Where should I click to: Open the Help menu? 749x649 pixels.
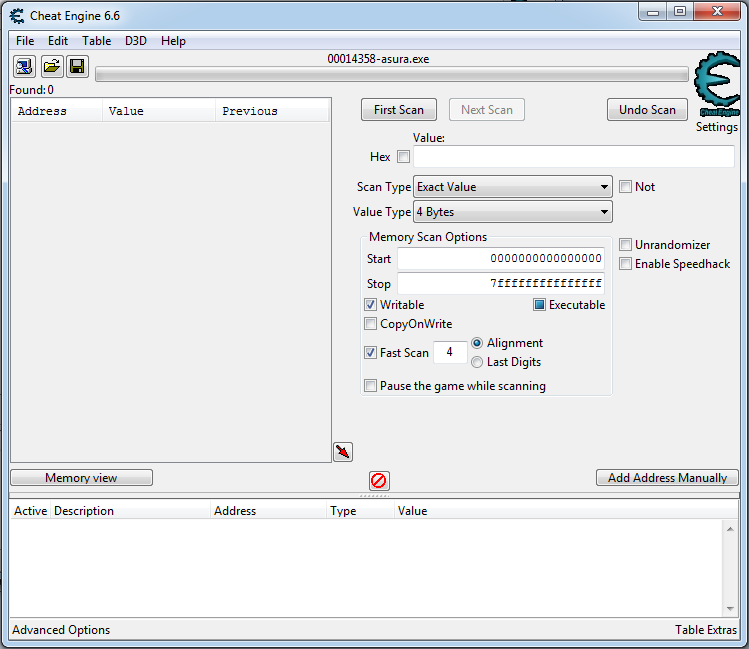(x=173, y=41)
